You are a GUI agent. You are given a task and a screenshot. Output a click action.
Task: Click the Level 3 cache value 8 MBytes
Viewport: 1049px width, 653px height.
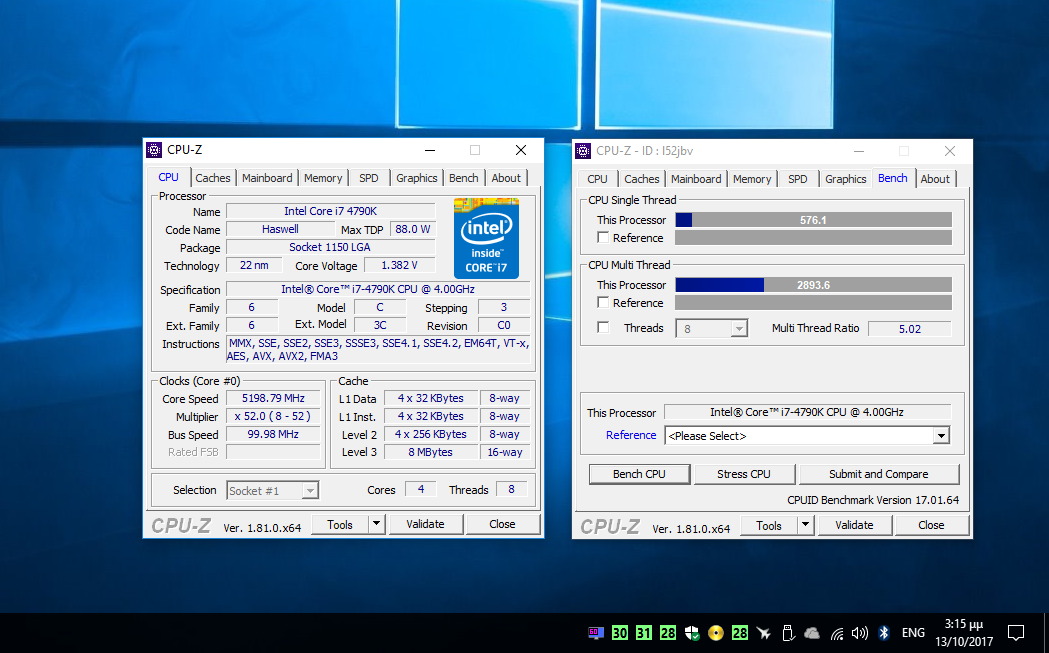coord(430,452)
